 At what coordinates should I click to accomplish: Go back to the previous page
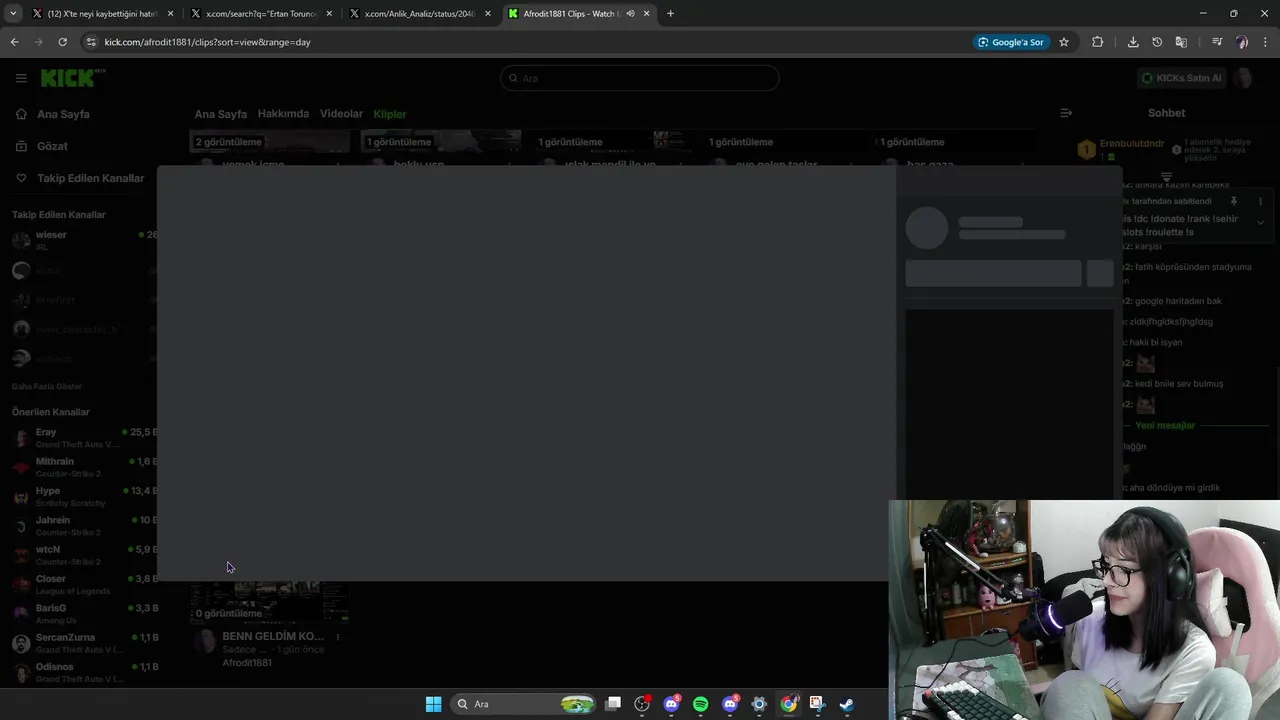click(x=14, y=42)
